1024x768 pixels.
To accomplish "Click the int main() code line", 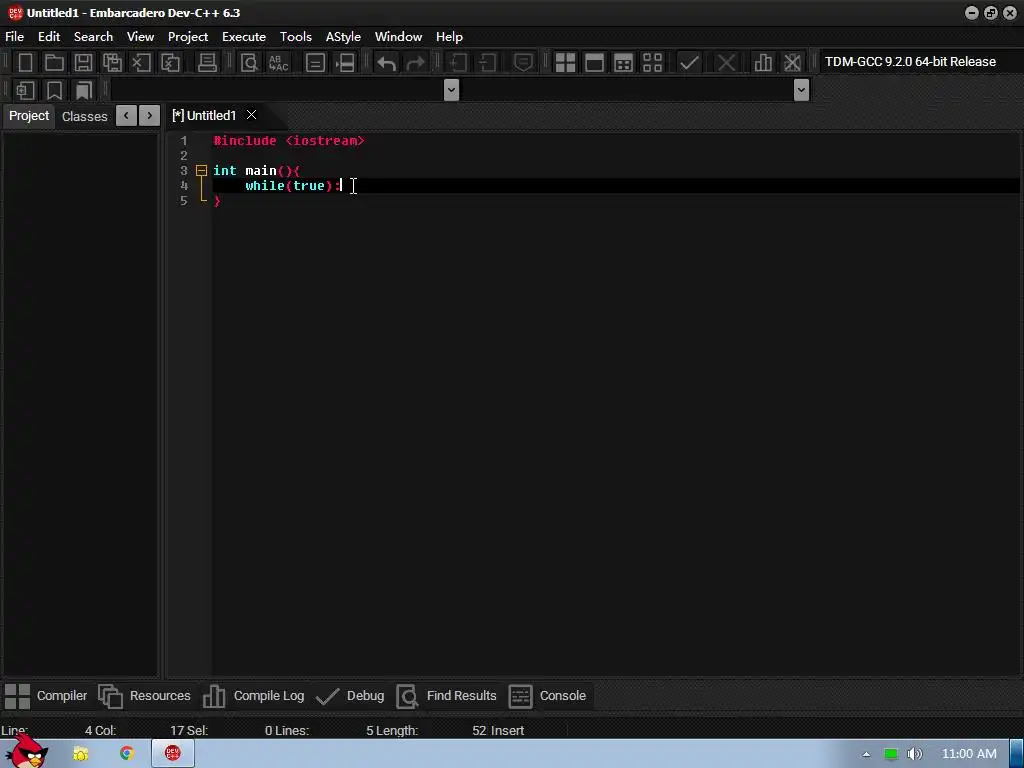I will [x=257, y=170].
